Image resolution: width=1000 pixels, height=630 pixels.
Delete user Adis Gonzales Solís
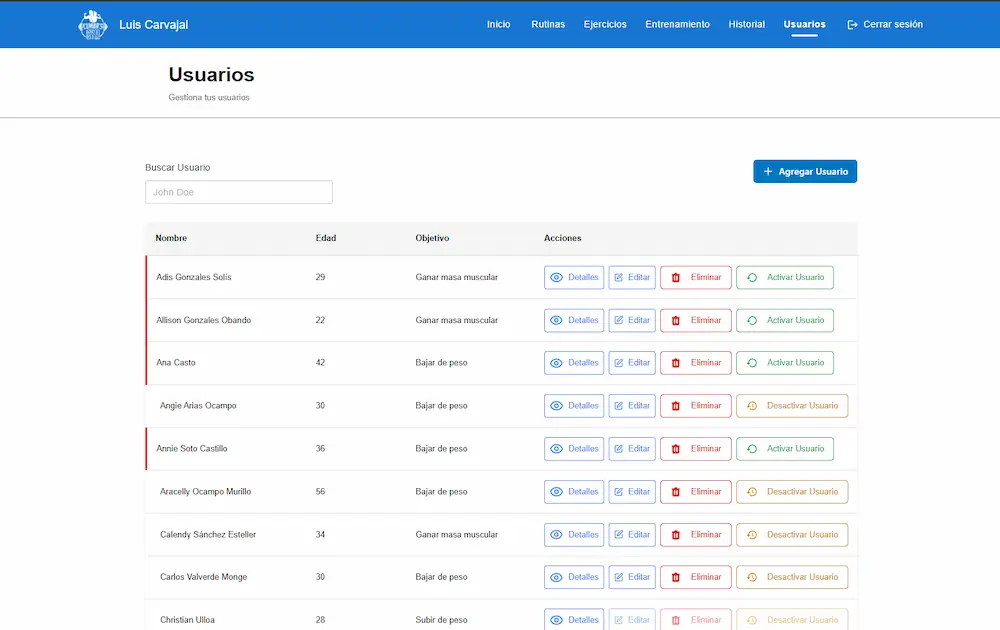click(x=695, y=277)
